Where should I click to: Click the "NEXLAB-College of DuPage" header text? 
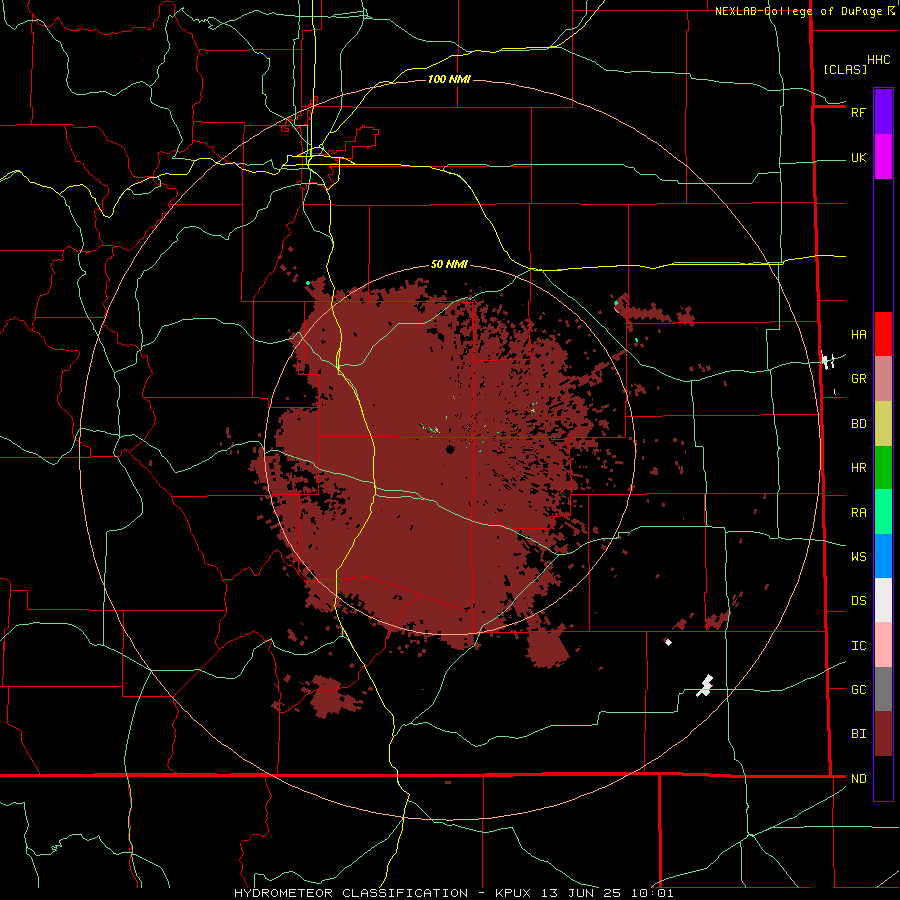[799, 11]
